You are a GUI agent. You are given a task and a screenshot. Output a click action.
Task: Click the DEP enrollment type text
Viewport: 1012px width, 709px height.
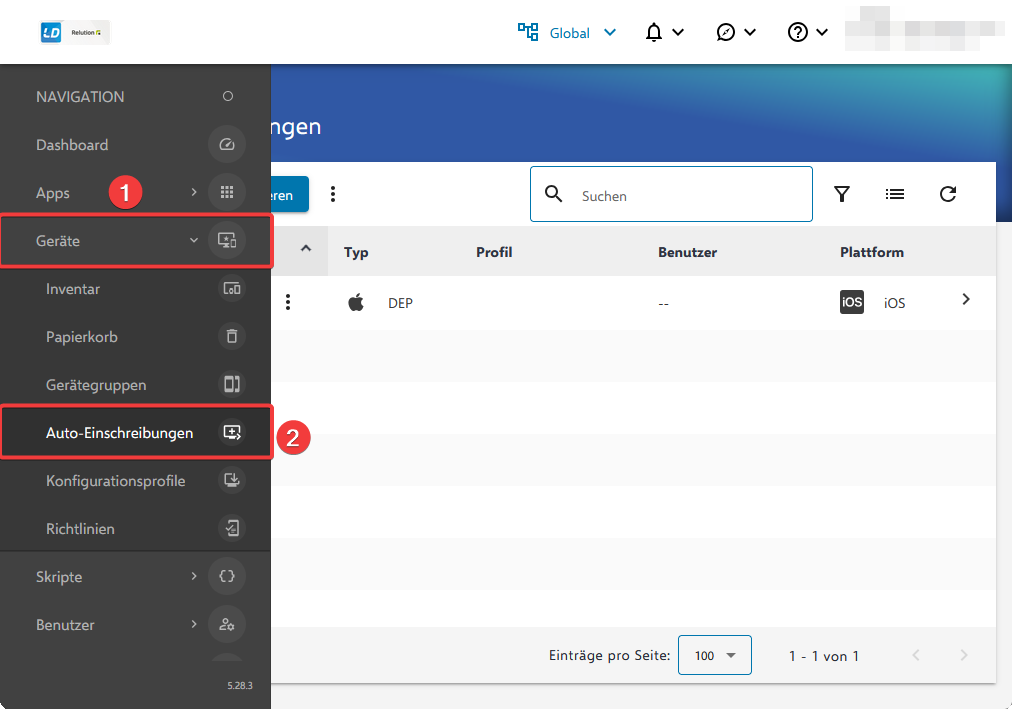click(400, 303)
